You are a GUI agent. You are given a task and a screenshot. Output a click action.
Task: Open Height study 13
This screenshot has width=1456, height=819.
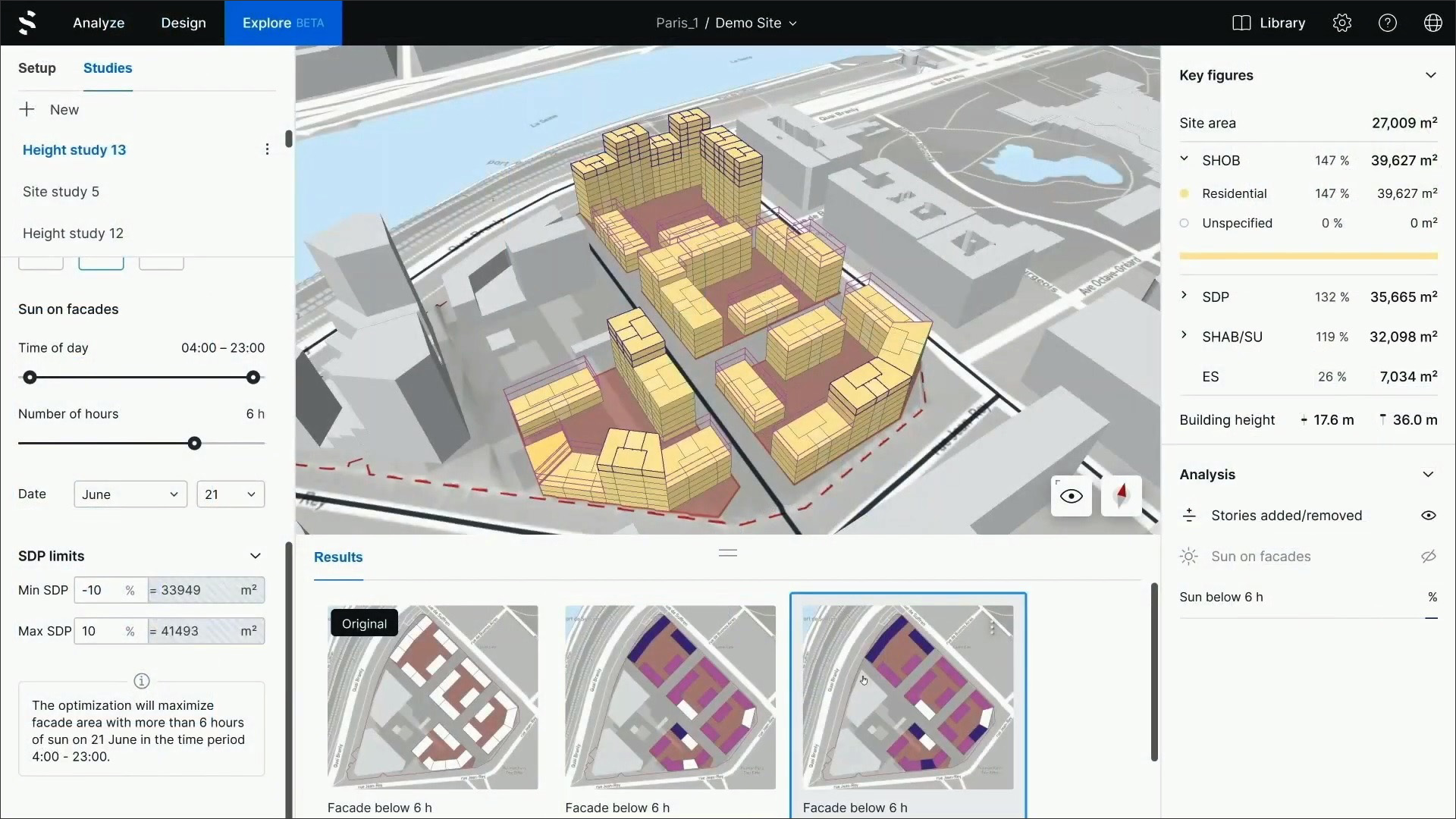coord(74,150)
